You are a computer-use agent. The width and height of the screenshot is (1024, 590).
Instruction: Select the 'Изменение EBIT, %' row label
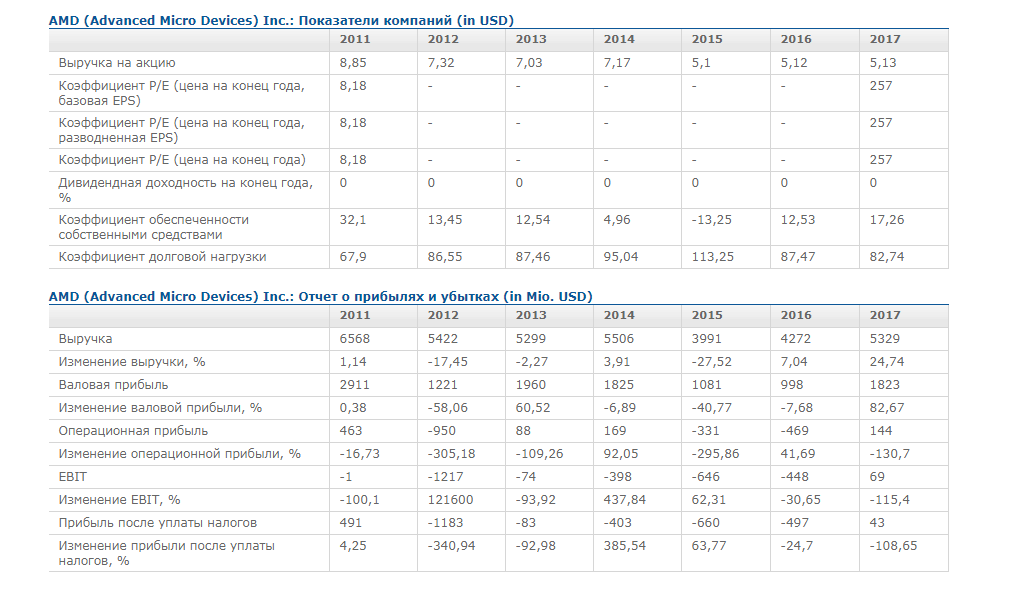[x=120, y=500]
